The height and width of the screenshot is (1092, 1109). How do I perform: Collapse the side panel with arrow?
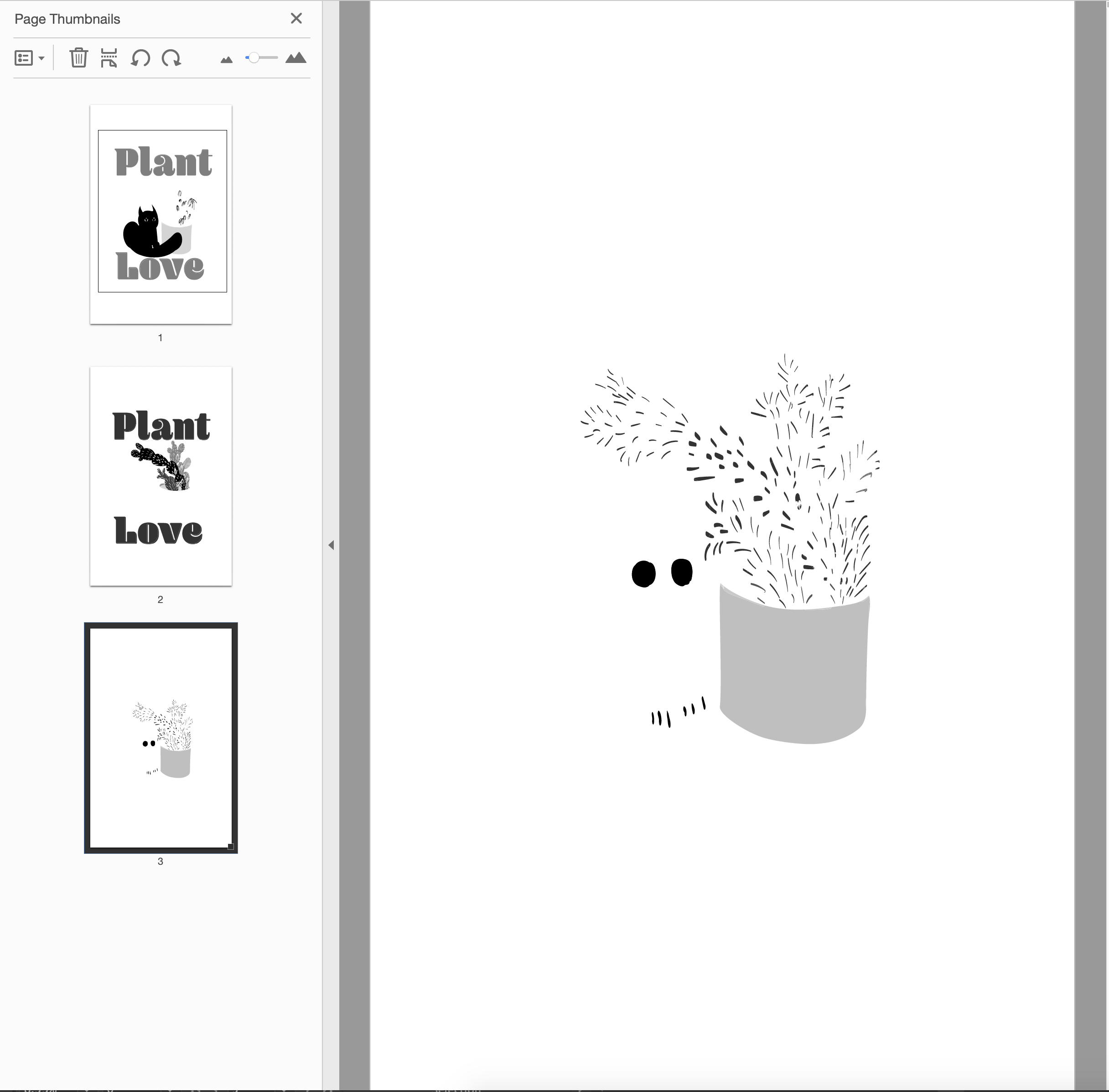(331, 545)
